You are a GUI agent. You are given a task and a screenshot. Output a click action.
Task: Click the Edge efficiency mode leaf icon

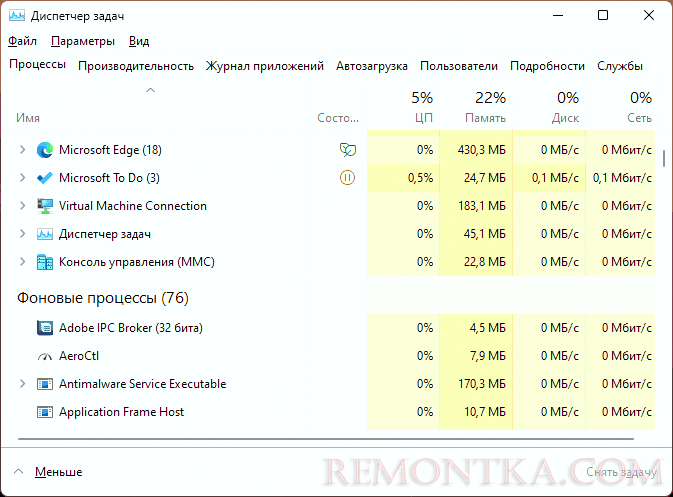point(347,150)
